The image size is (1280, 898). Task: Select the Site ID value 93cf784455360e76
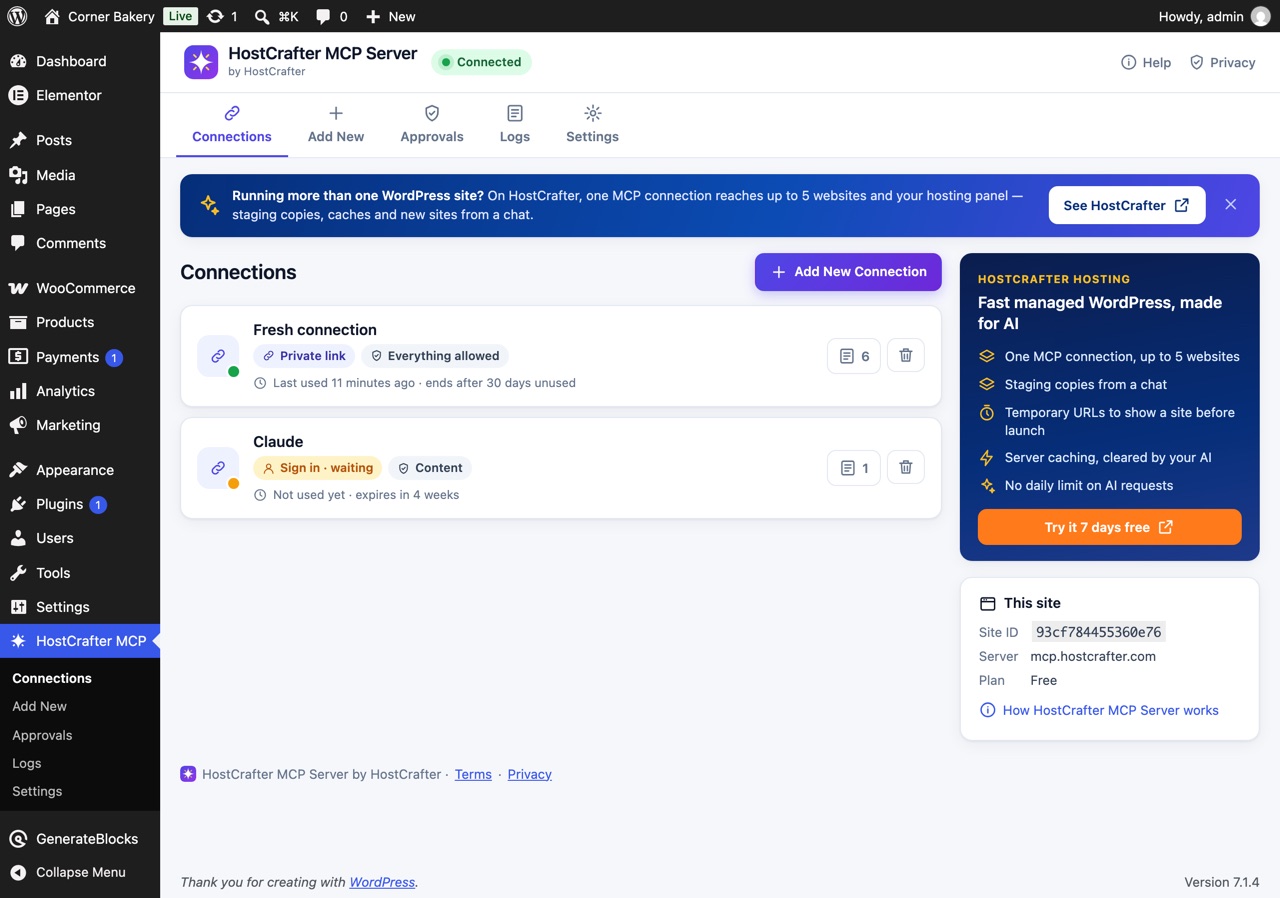[x=1098, y=632]
